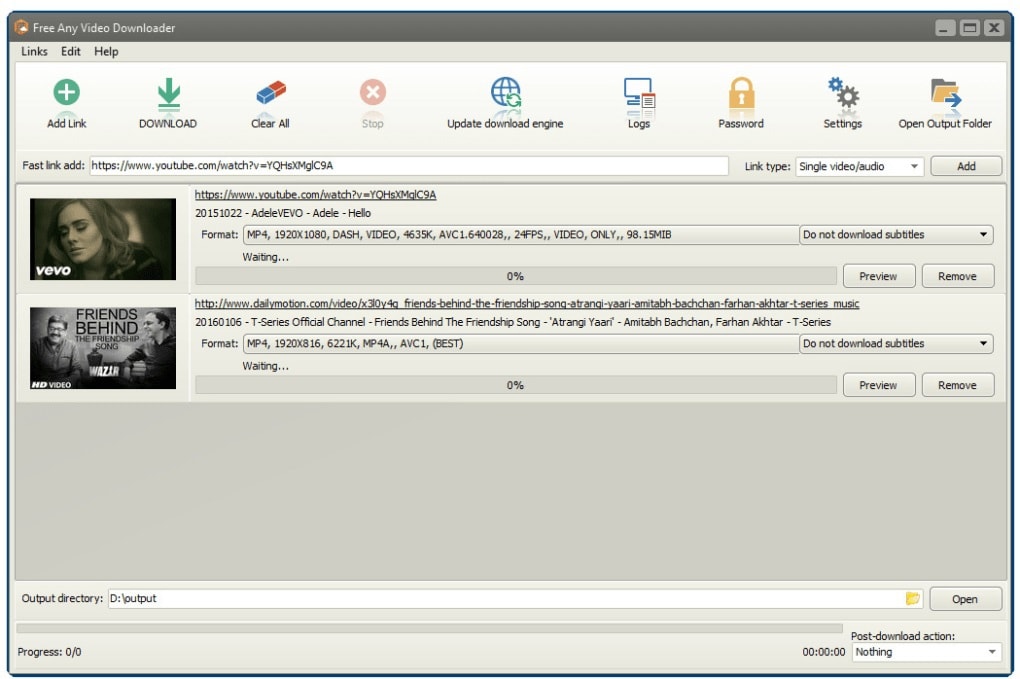
Task: Click the Dailymotion video URL link
Action: (526, 303)
